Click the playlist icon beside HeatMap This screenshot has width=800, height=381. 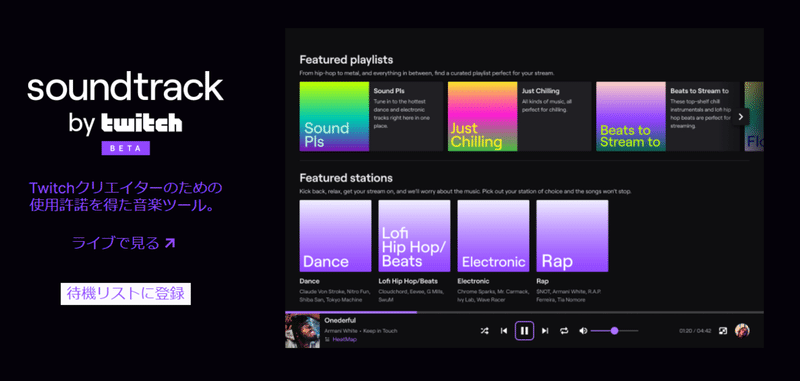327,339
